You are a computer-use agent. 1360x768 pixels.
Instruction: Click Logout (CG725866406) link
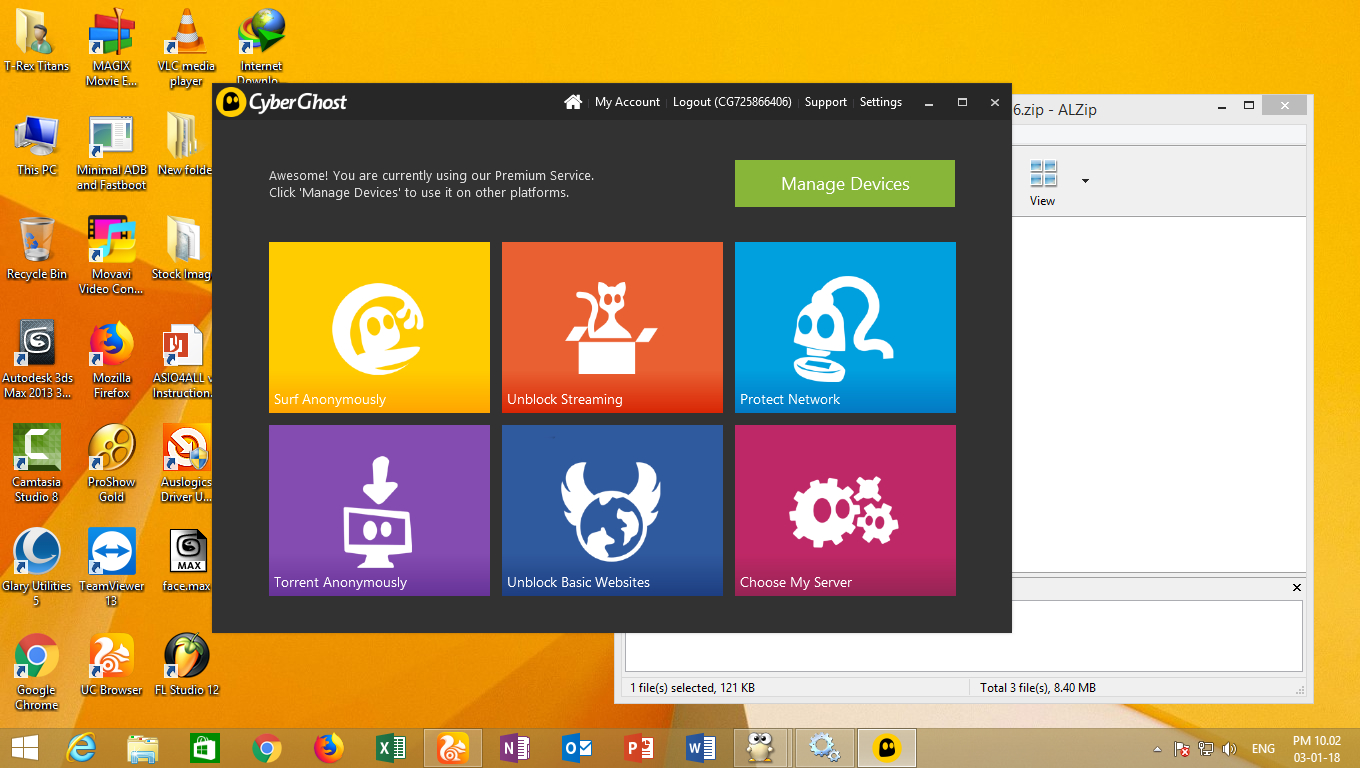[x=732, y=102]
